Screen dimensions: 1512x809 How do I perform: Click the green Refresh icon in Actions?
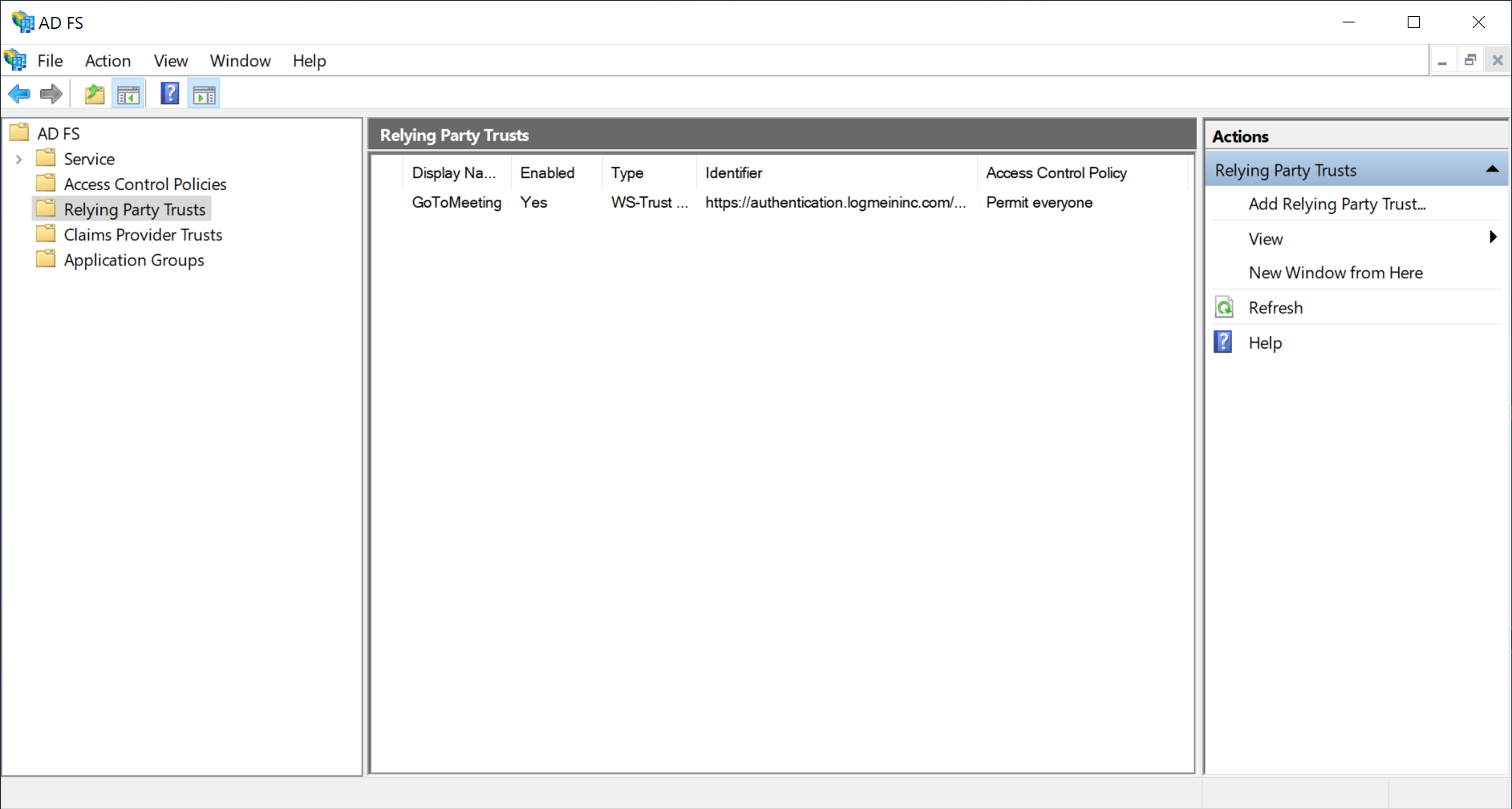[1224, 308]
